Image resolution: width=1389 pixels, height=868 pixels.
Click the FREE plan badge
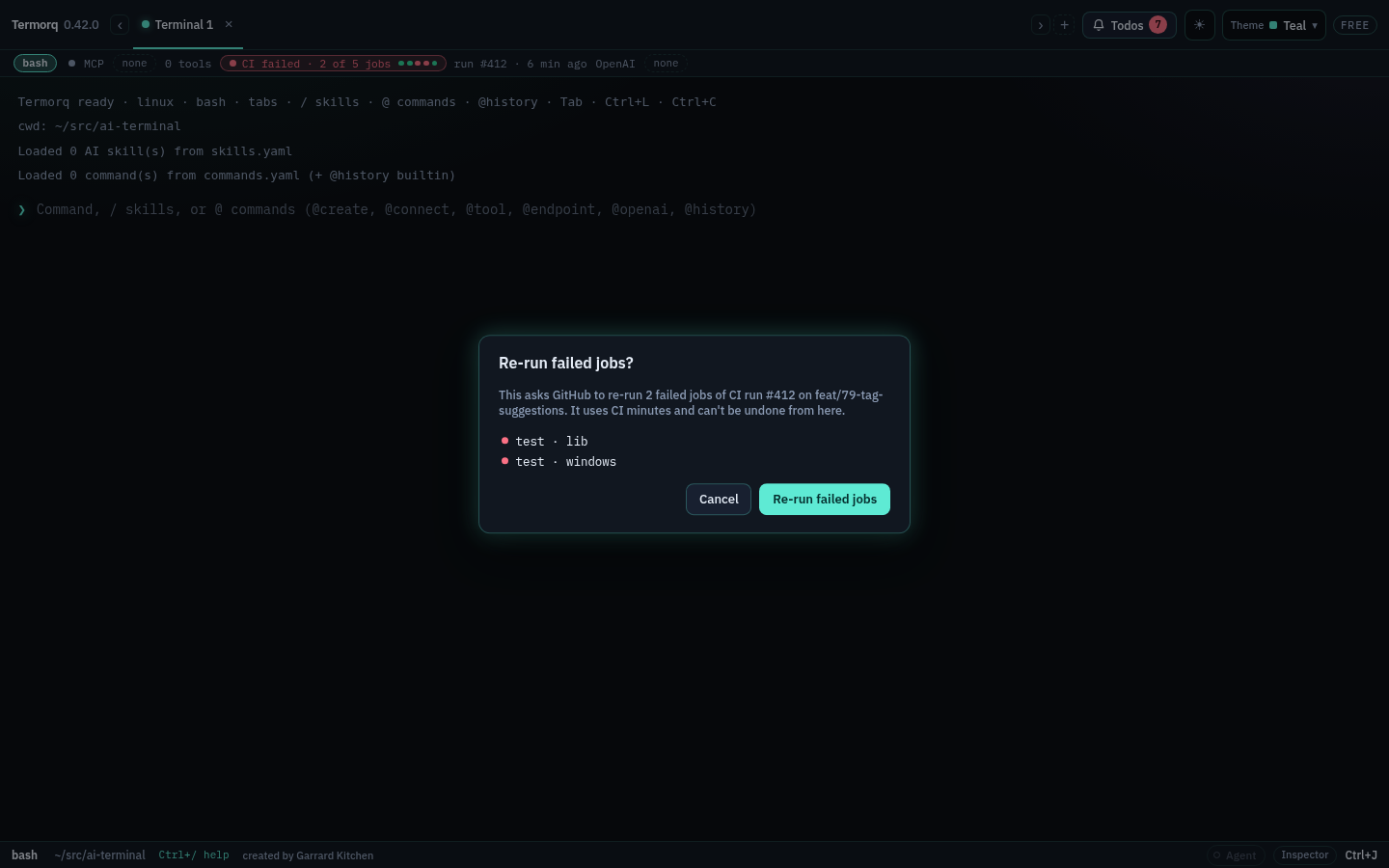click(1354, 25)
